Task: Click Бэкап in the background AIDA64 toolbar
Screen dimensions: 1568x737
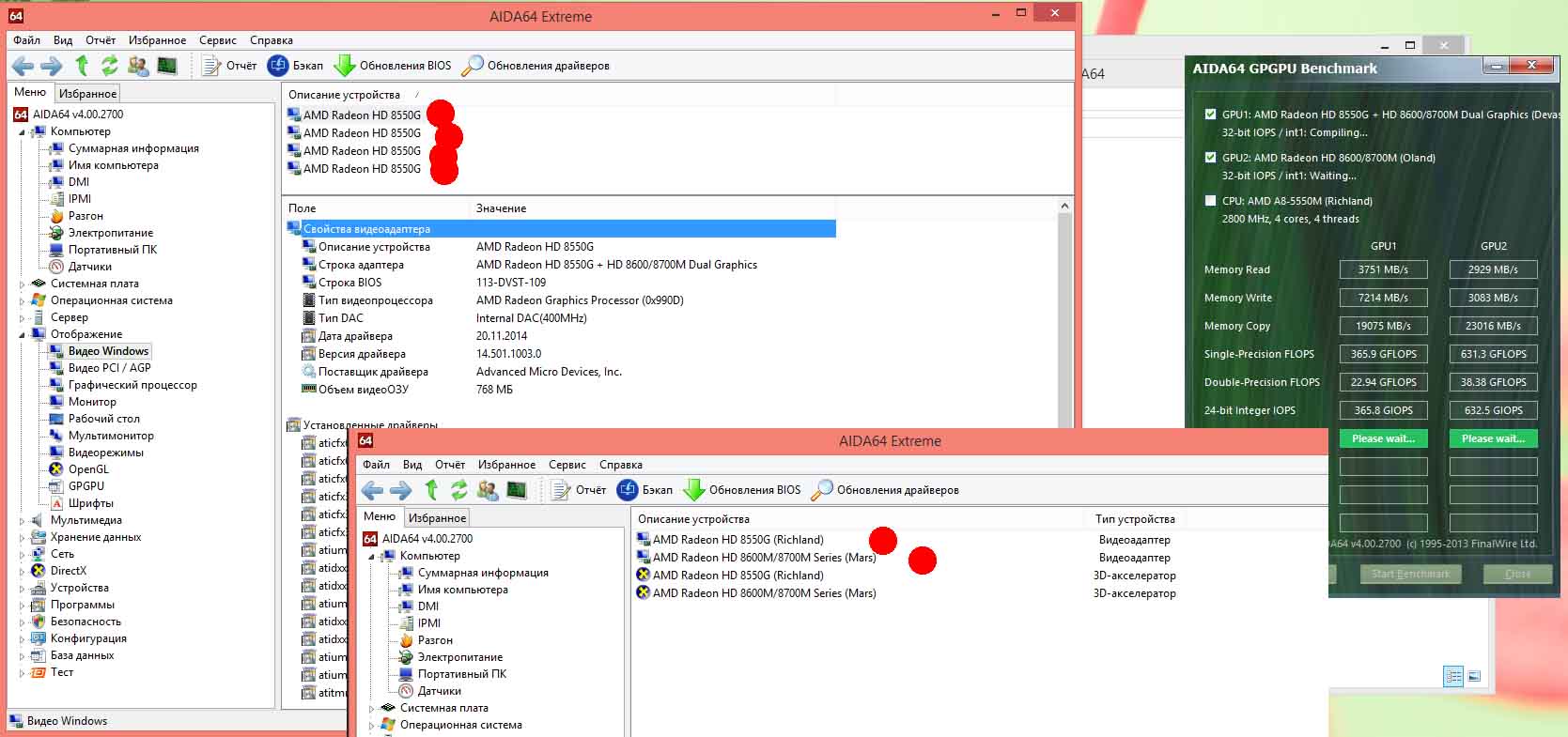Action: [295, 66]
